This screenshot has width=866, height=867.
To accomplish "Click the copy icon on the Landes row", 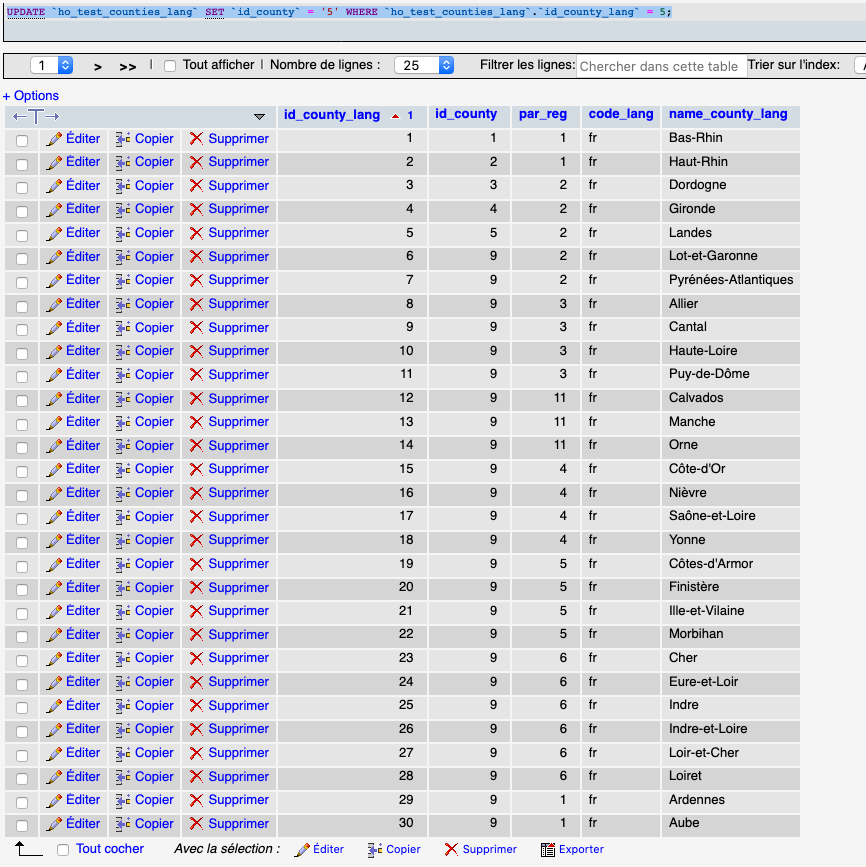I will coord(123,233).
